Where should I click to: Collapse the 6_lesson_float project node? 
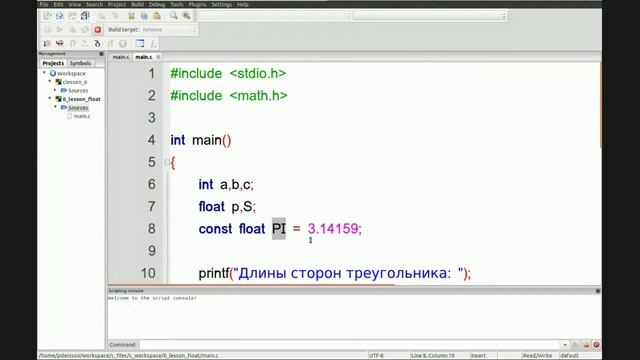pyautogui.click(x=50, y=98)
